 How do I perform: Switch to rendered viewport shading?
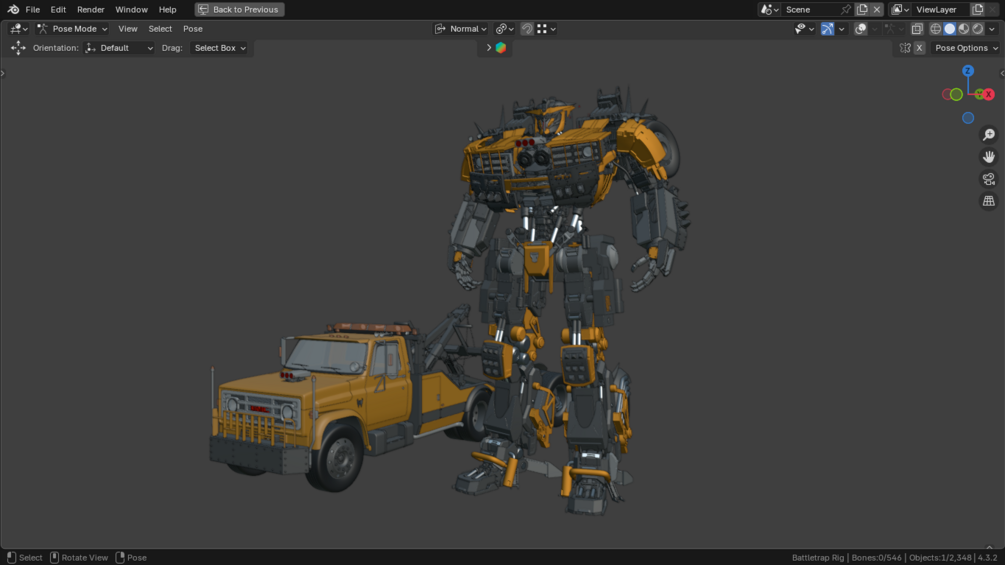click(x=978, y=29)
